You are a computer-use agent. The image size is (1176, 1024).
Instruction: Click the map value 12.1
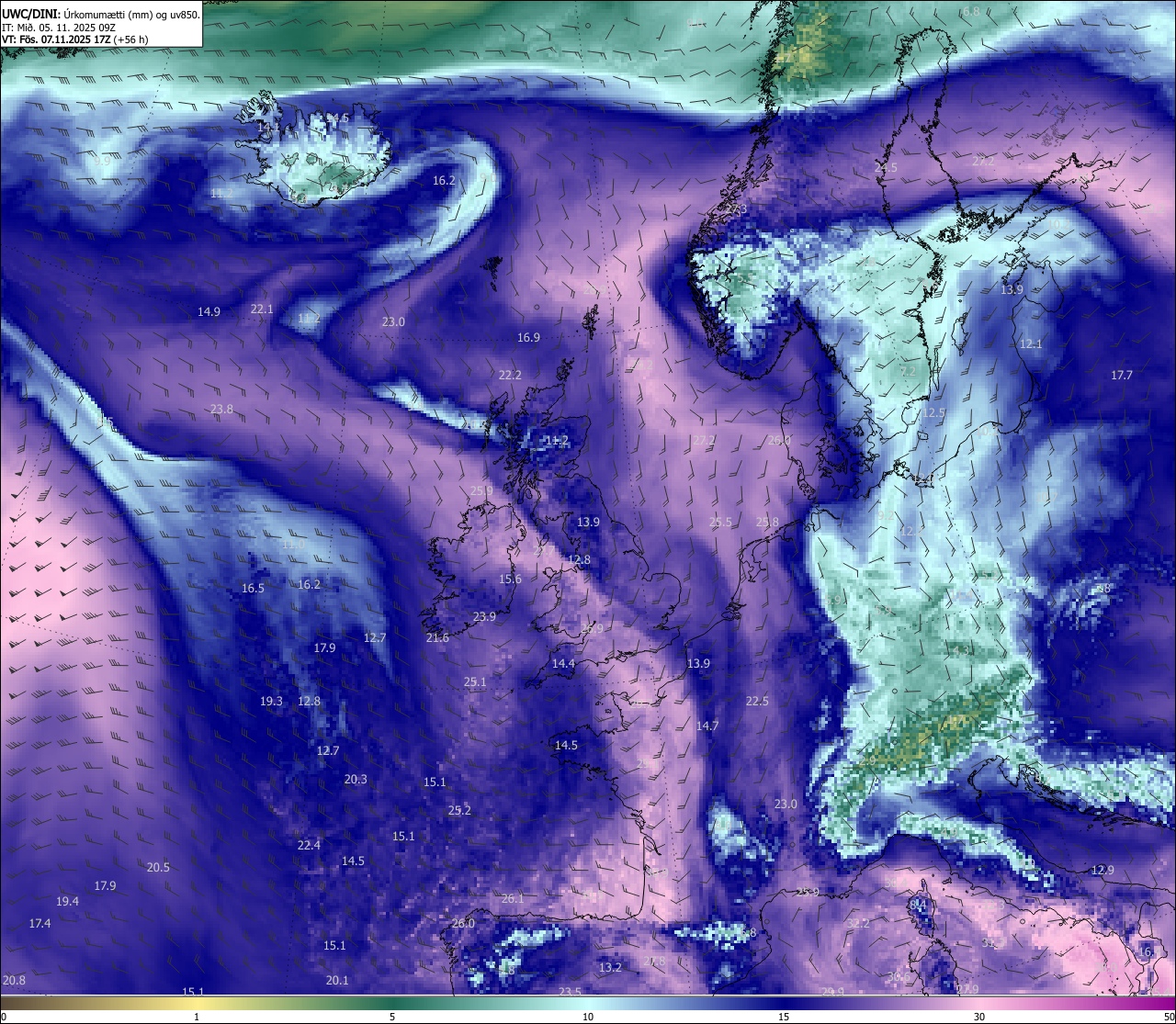coord(1031,344)
